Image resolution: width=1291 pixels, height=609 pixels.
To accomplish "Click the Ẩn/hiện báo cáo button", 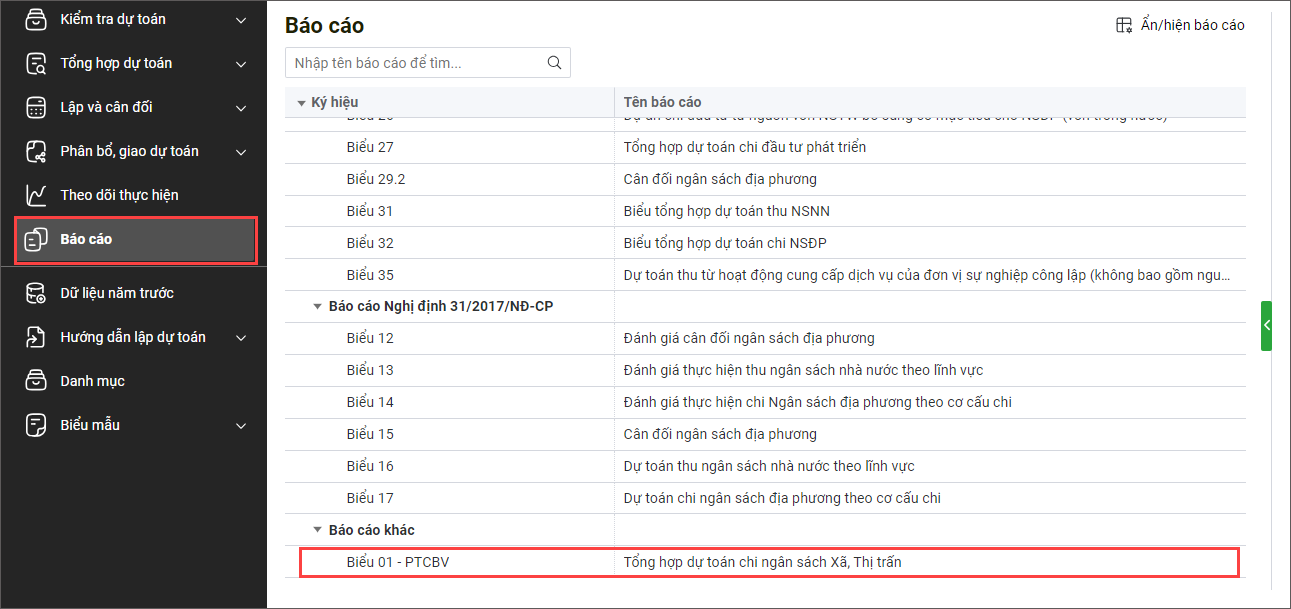I will (1180, 25).
